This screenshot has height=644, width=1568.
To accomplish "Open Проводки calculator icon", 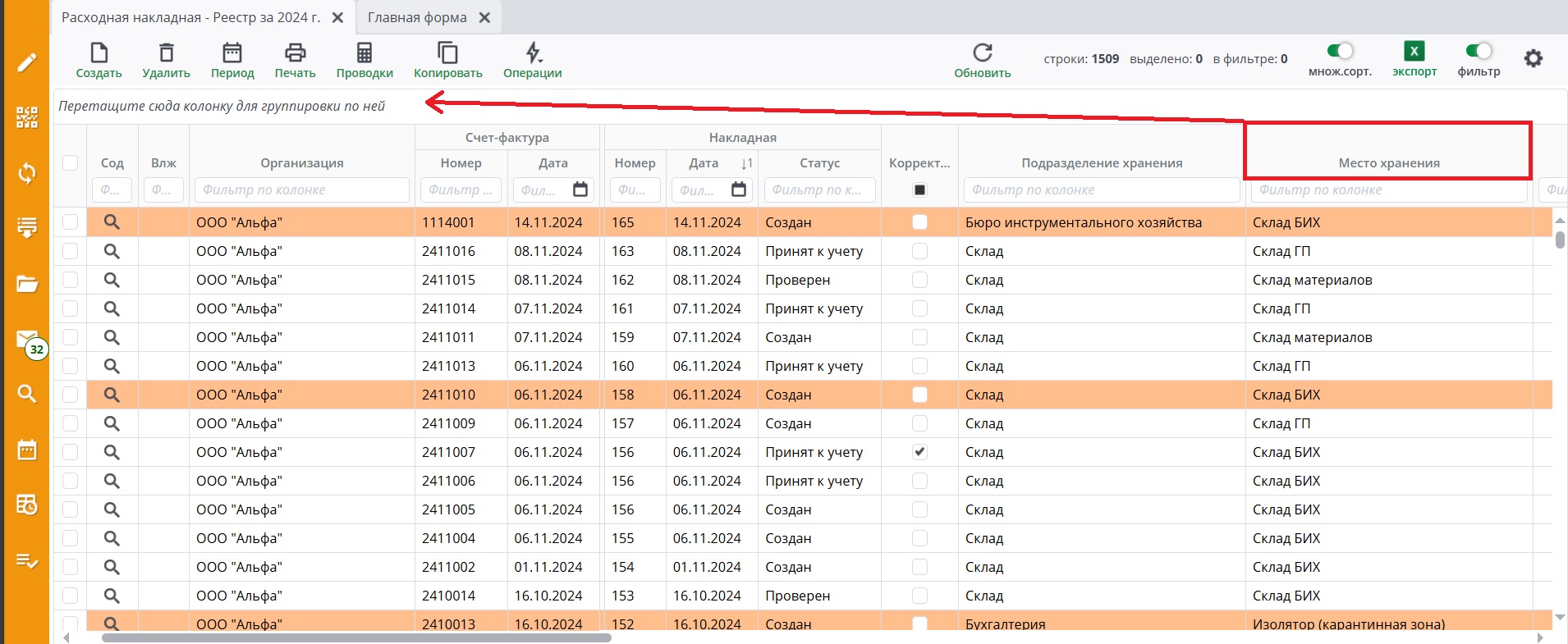I will (x=364, y=54).
